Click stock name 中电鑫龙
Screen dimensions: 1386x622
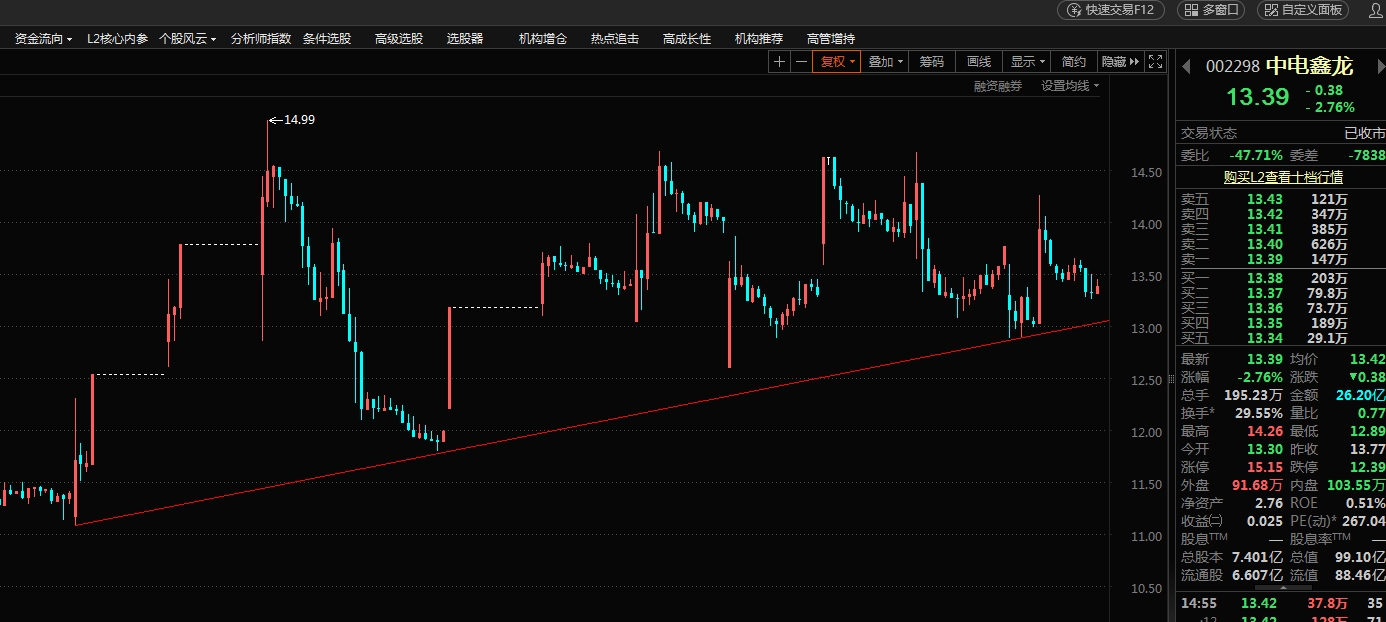pyautogui.click(x=1309, y=66)
